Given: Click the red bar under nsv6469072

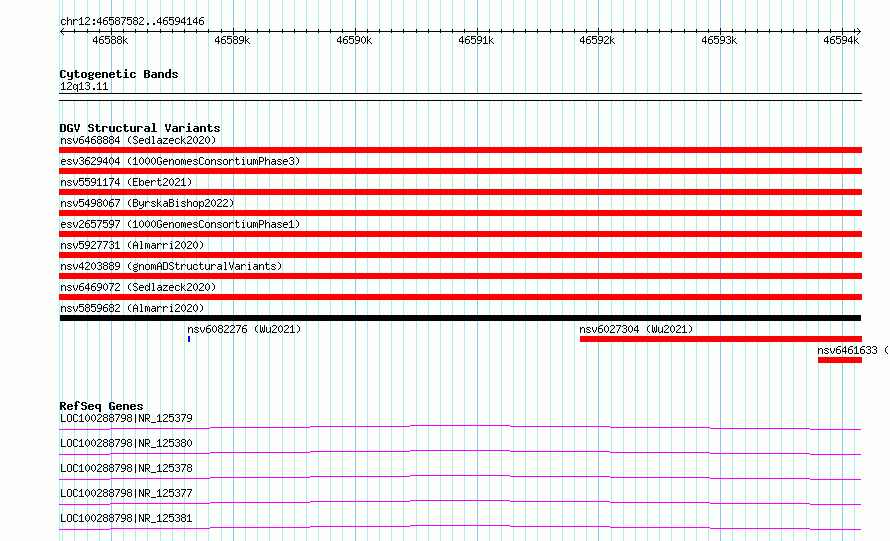Looking at the screenshot, I should 460,297.
